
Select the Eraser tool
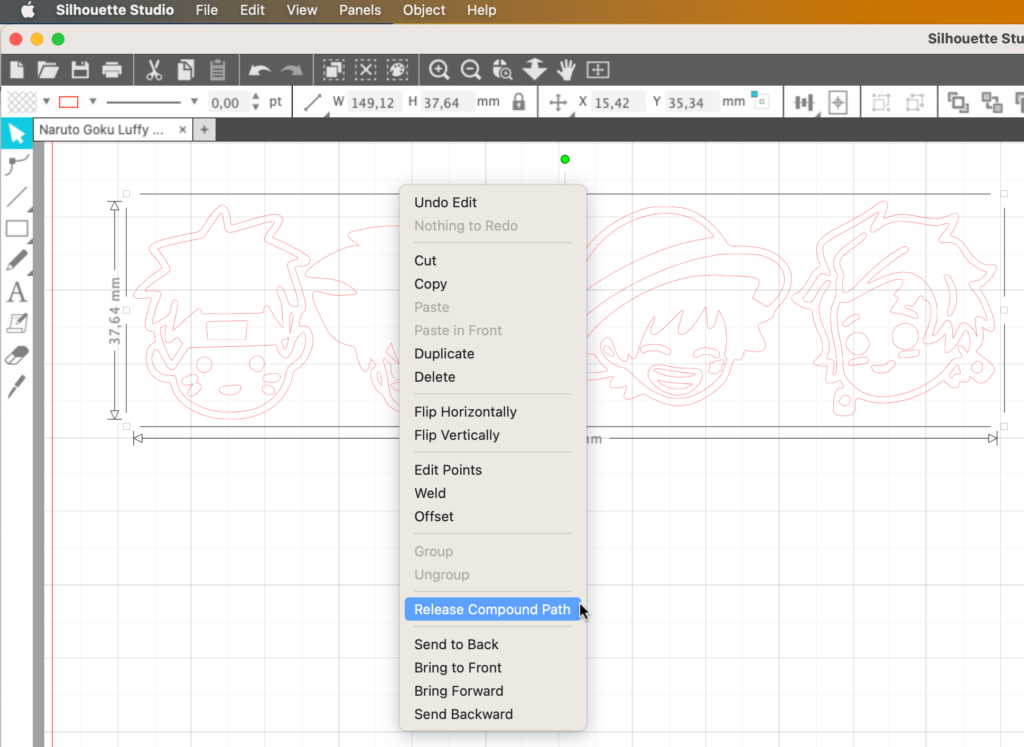pyautogui.click(x=16, y=356)
